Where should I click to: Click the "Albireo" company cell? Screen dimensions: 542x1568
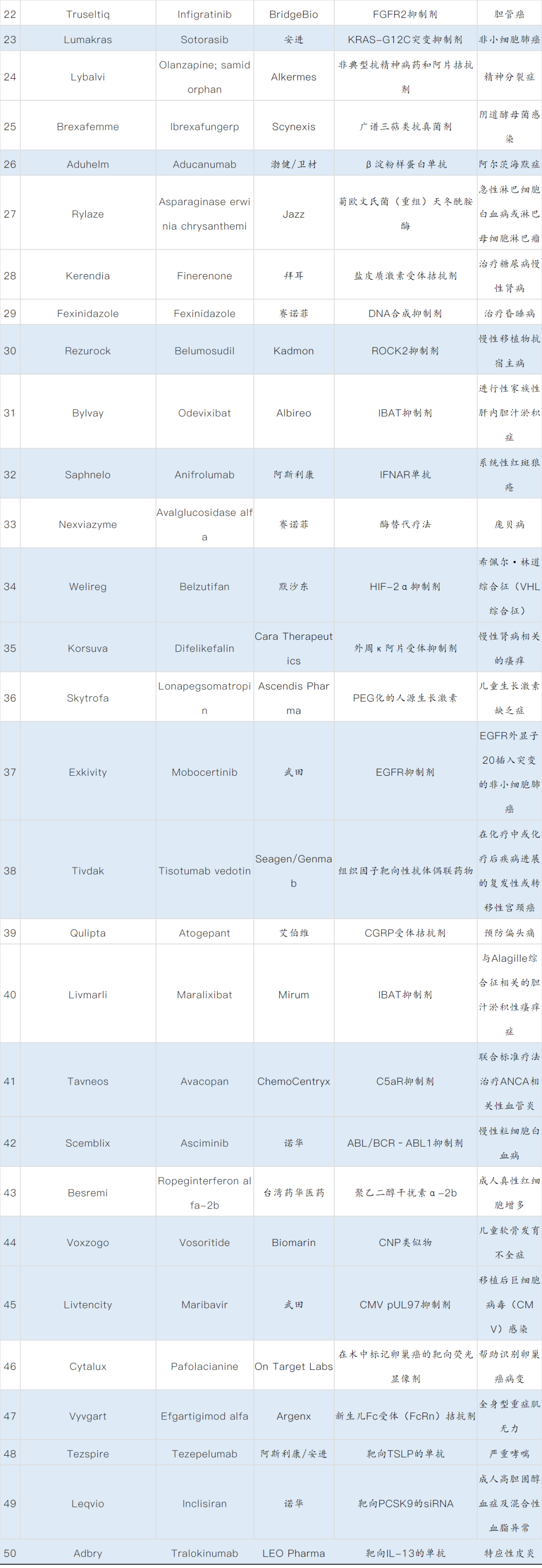(294, 413)
